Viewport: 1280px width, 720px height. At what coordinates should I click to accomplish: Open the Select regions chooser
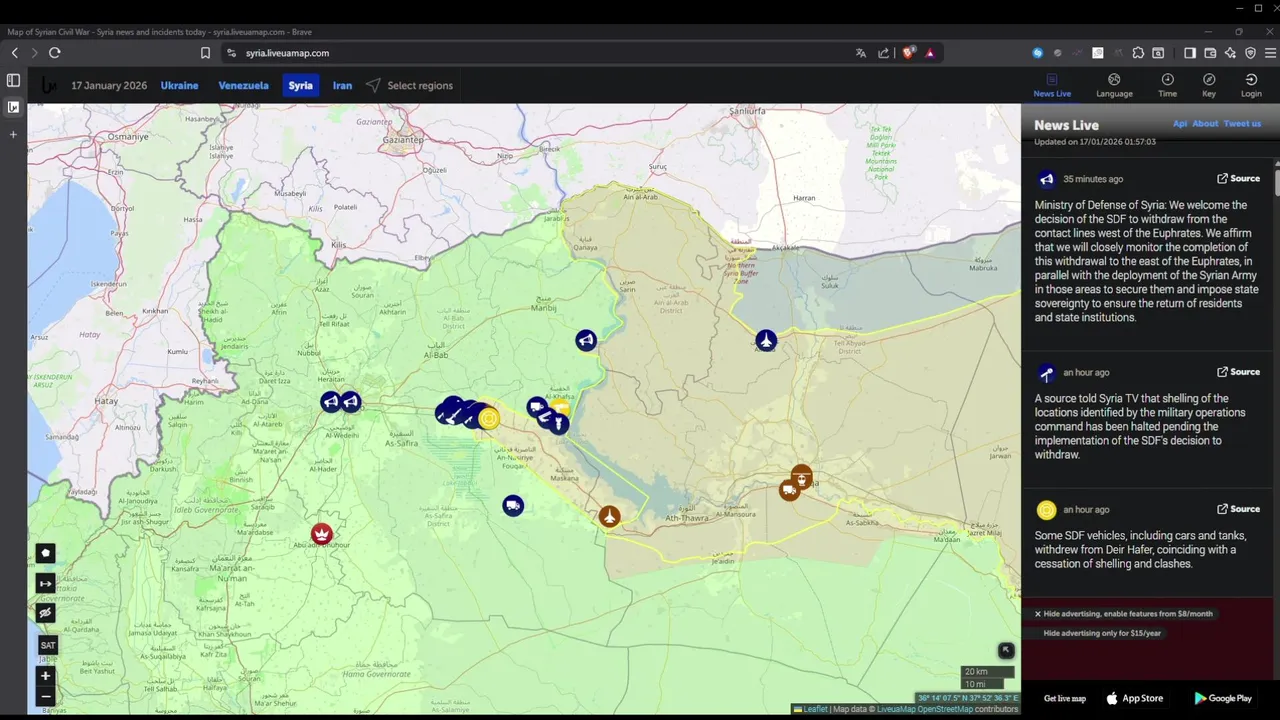click(x=409, y=86)
